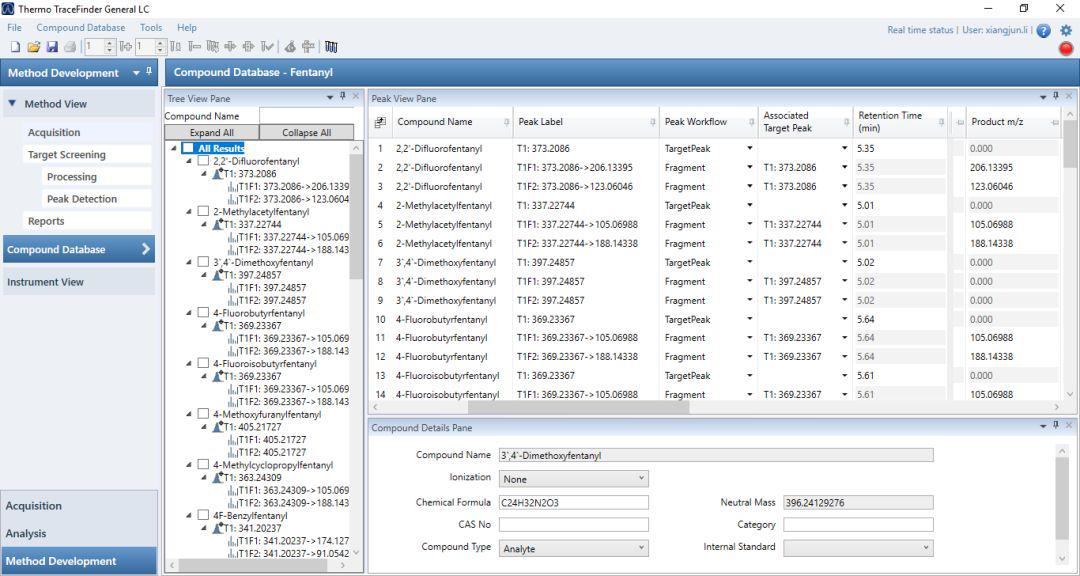This screenshot has width=1080, height=576.
Task: Open the Tools menu
Action: (151, 28)
